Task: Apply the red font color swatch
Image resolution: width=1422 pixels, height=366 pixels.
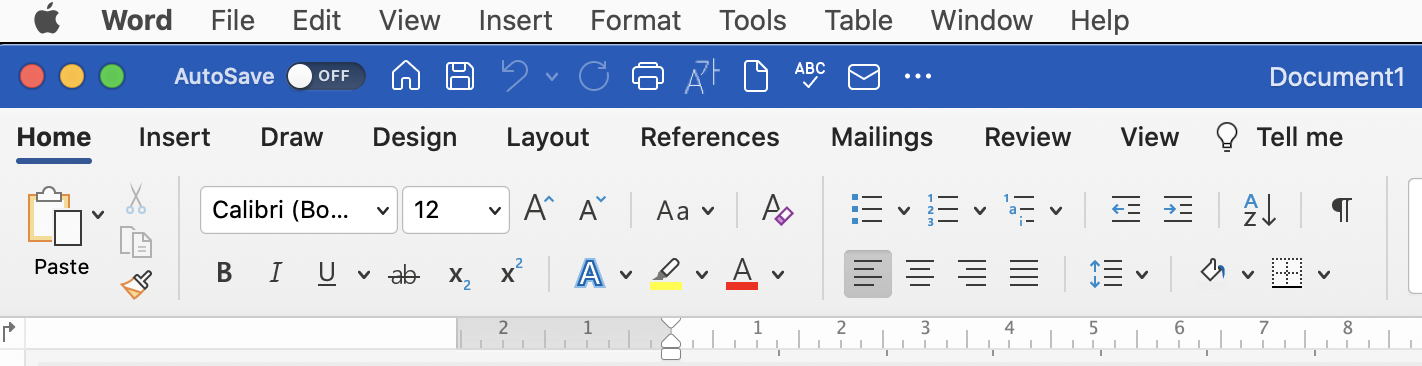Action: 742,273
